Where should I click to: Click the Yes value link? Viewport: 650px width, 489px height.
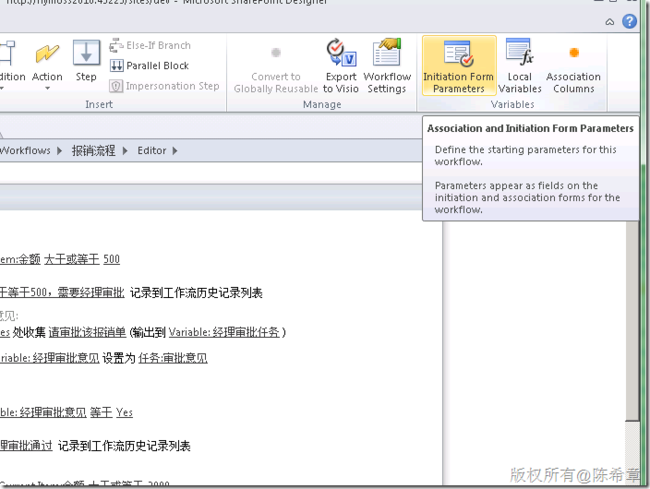tap(124, 412)
